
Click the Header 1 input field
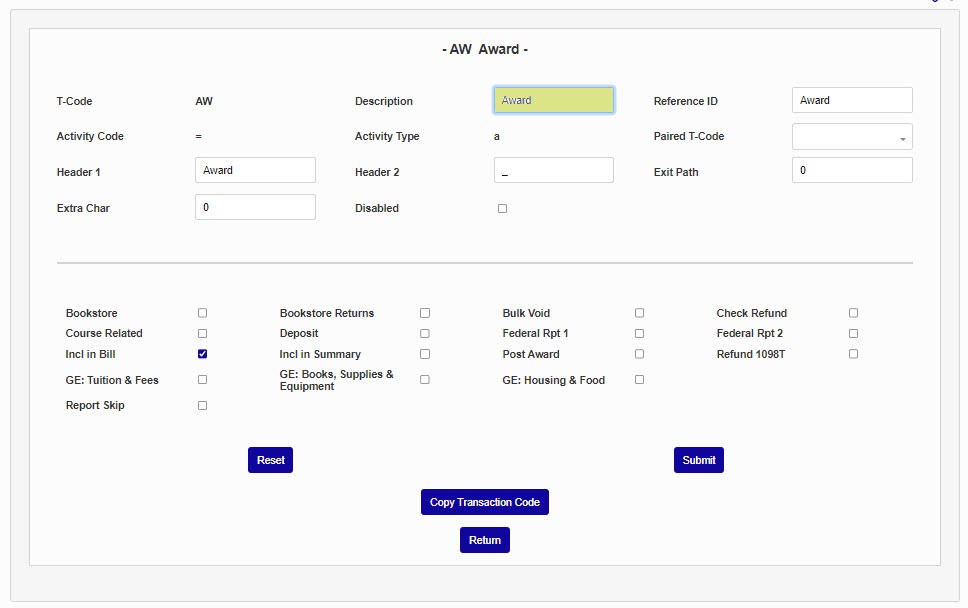[255, 170]
